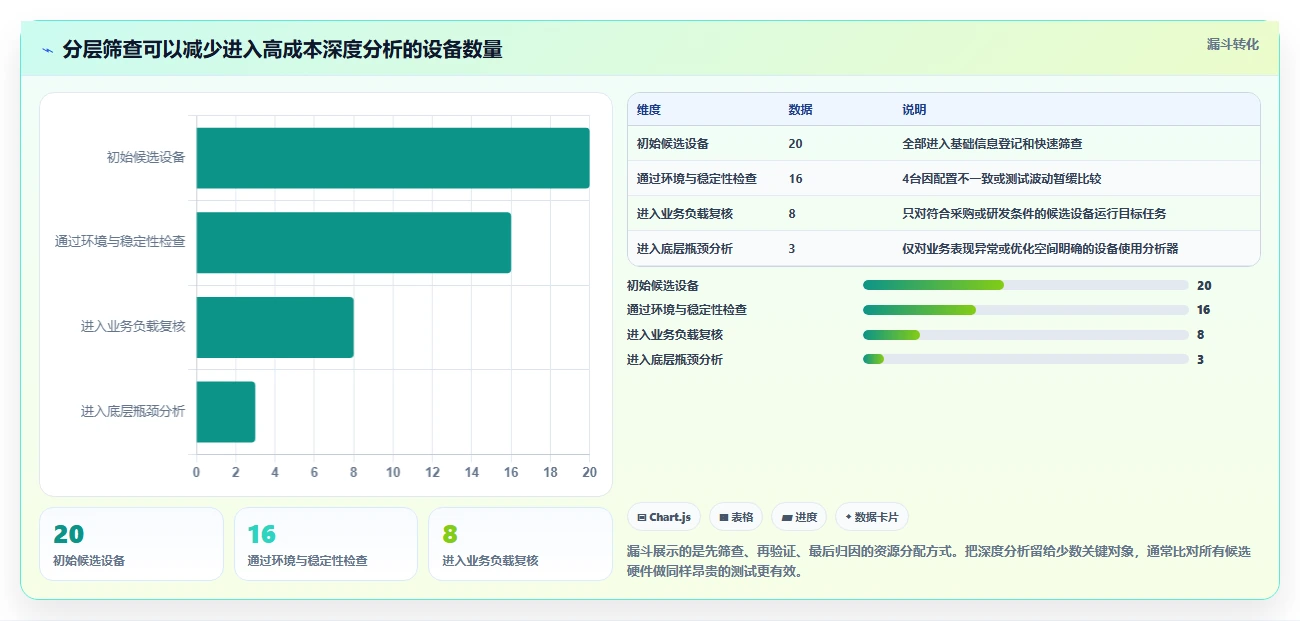Click the 进入业务负载复核 chart bar
The image size is (1300, 621).
(x=275, y=327)
